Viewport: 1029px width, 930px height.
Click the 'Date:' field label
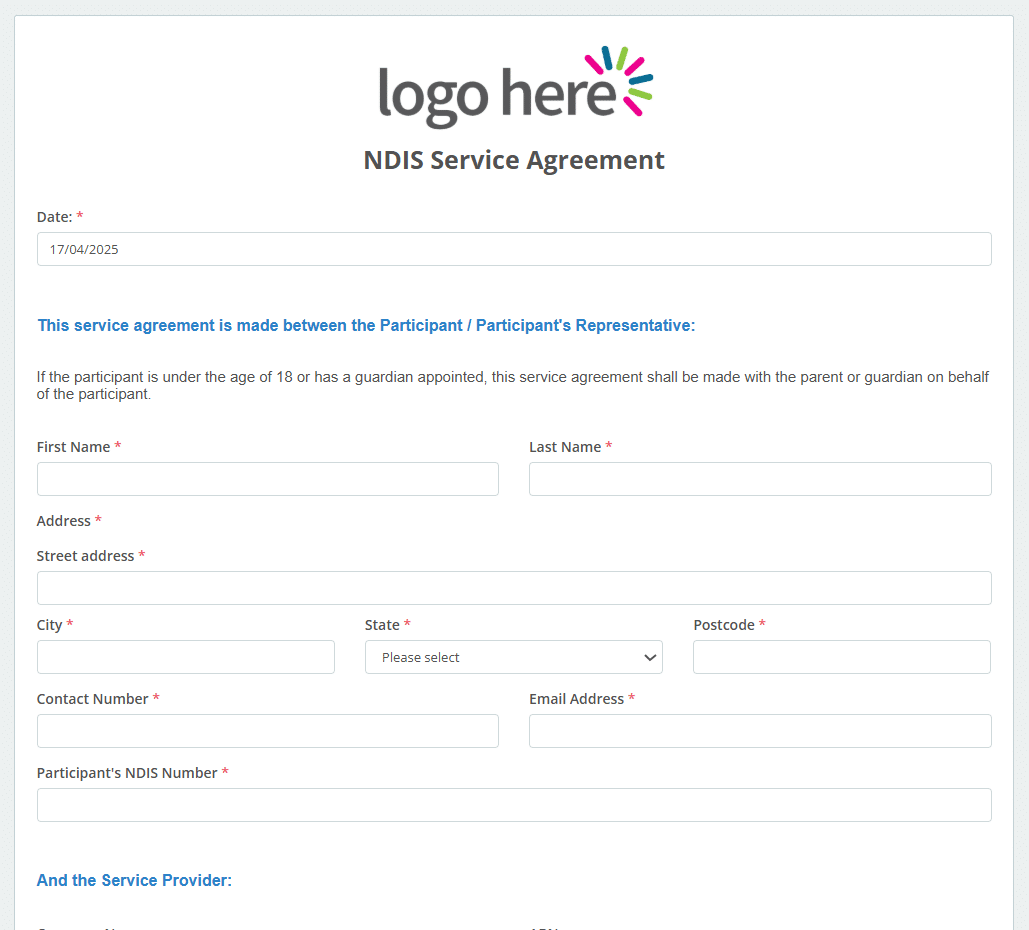pos(54,217)
